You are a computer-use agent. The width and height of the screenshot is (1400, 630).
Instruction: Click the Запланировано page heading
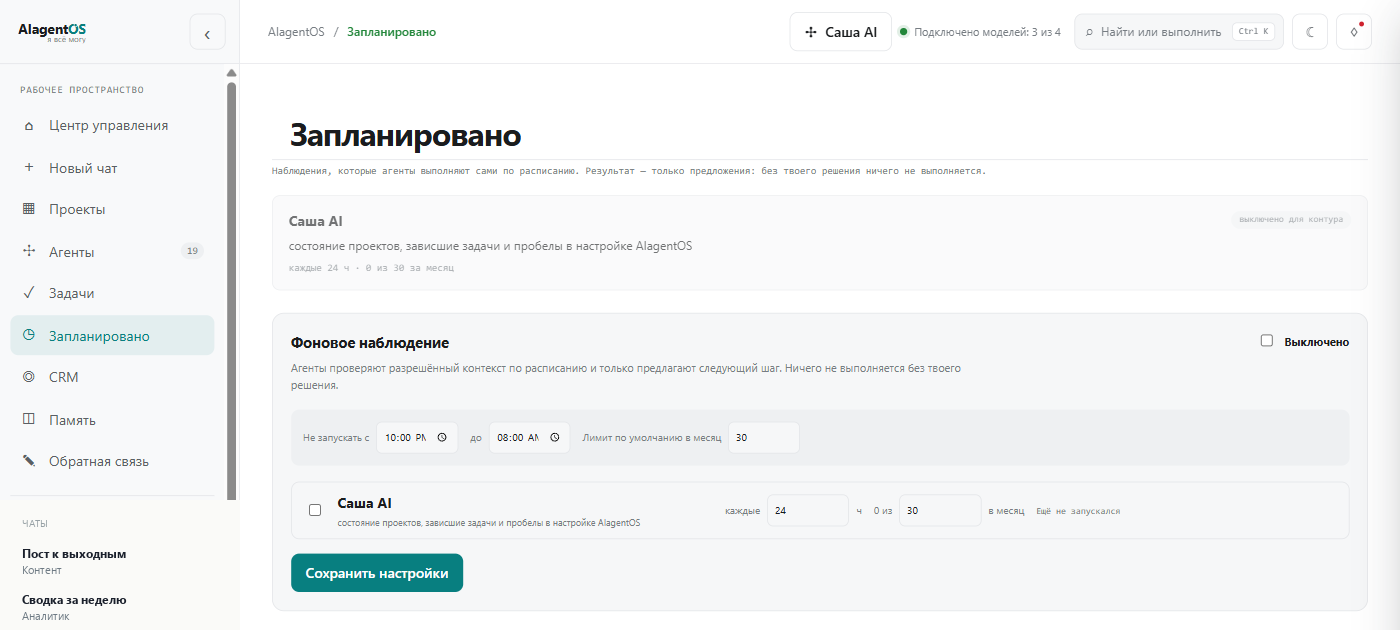[x=405, y=136]
